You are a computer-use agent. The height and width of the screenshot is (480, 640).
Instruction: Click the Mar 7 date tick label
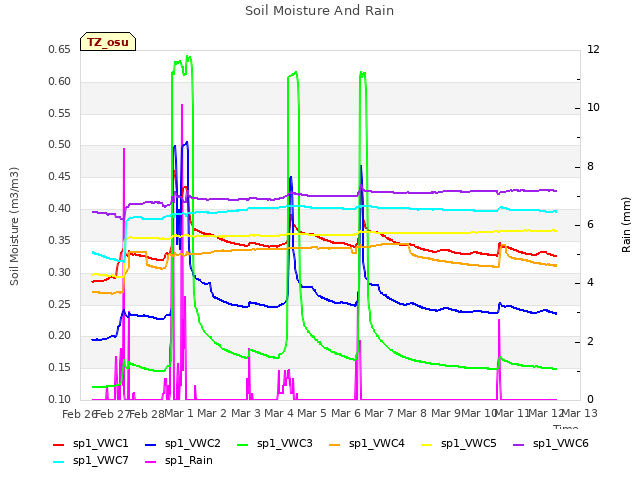(x=379, y=413)
